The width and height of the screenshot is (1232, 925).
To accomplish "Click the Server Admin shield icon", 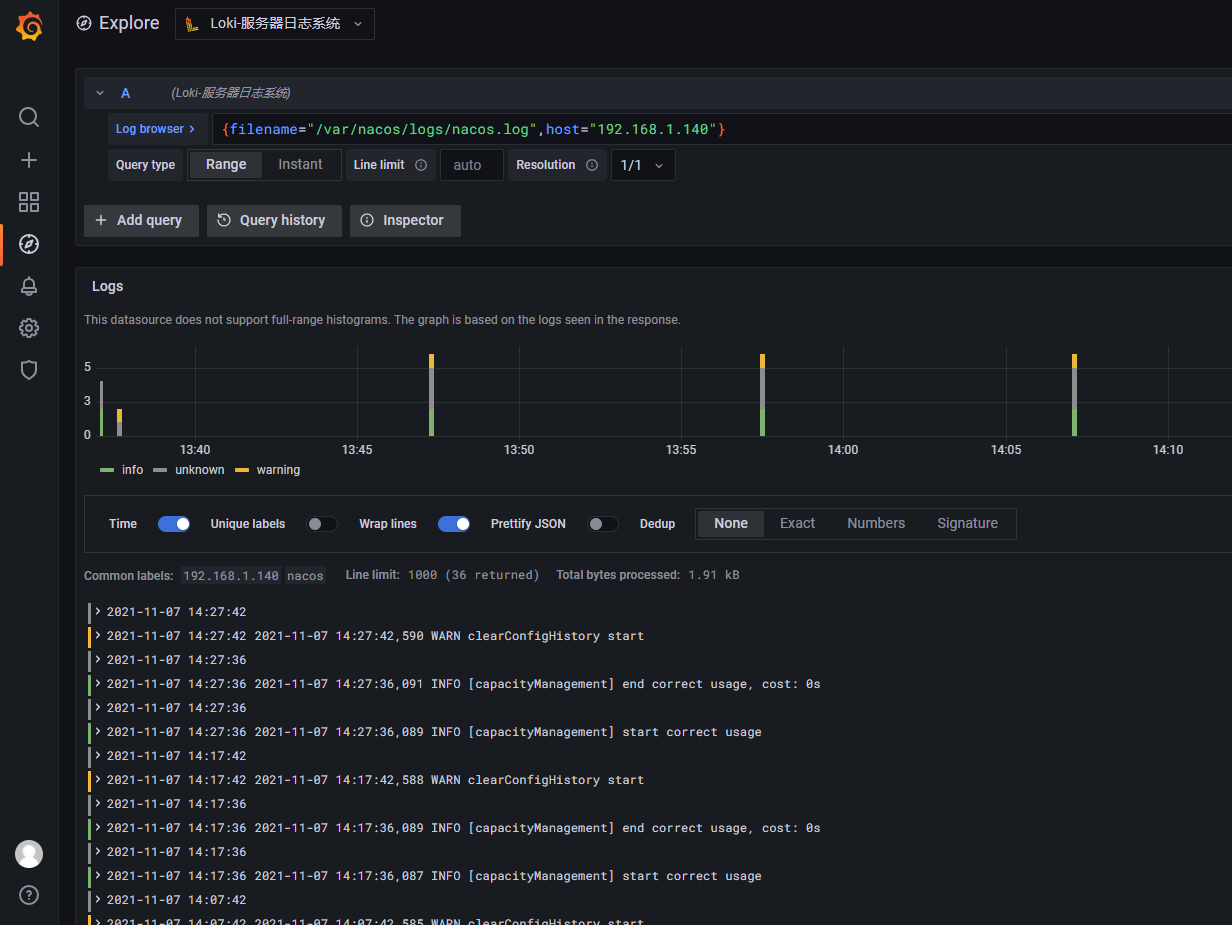I will pyautogui.click(x=29, y=370).
